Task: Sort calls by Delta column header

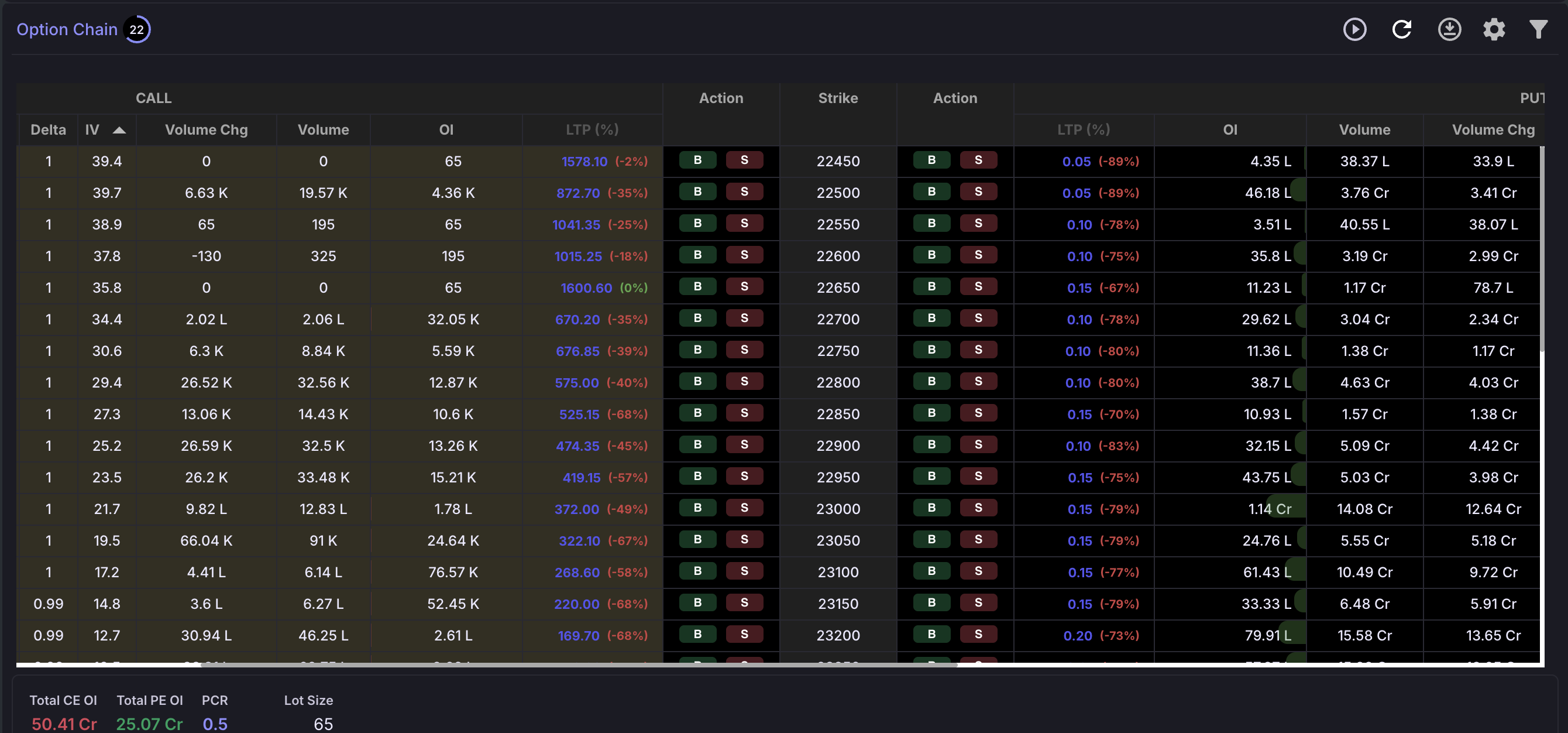Action: [48, 130]
